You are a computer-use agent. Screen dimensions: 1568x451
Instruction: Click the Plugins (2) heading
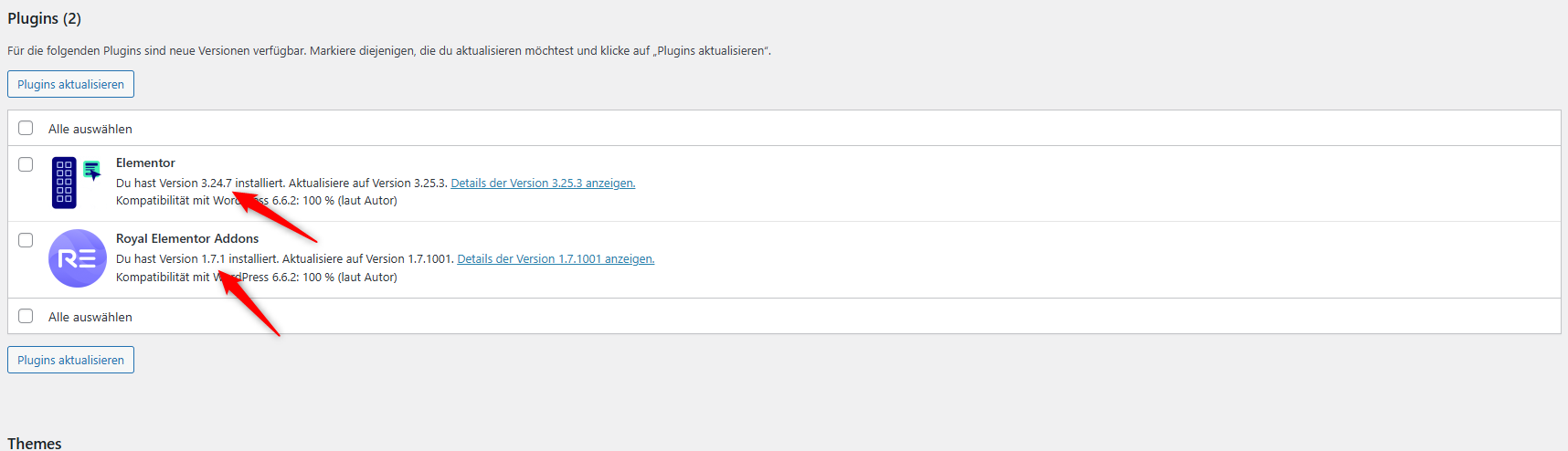coord(44,18)
